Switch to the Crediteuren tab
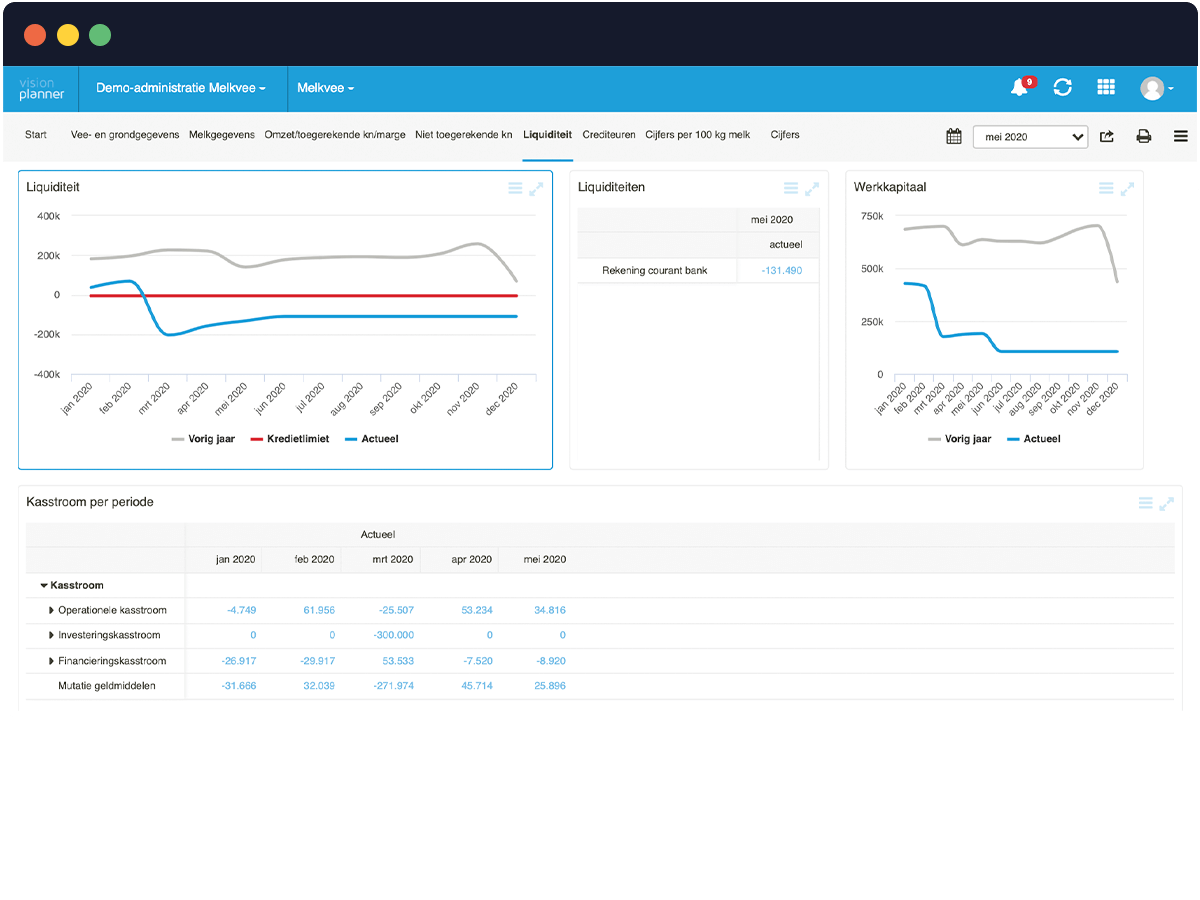Screen dimensions: 1200x900 [x=609, y=135]
